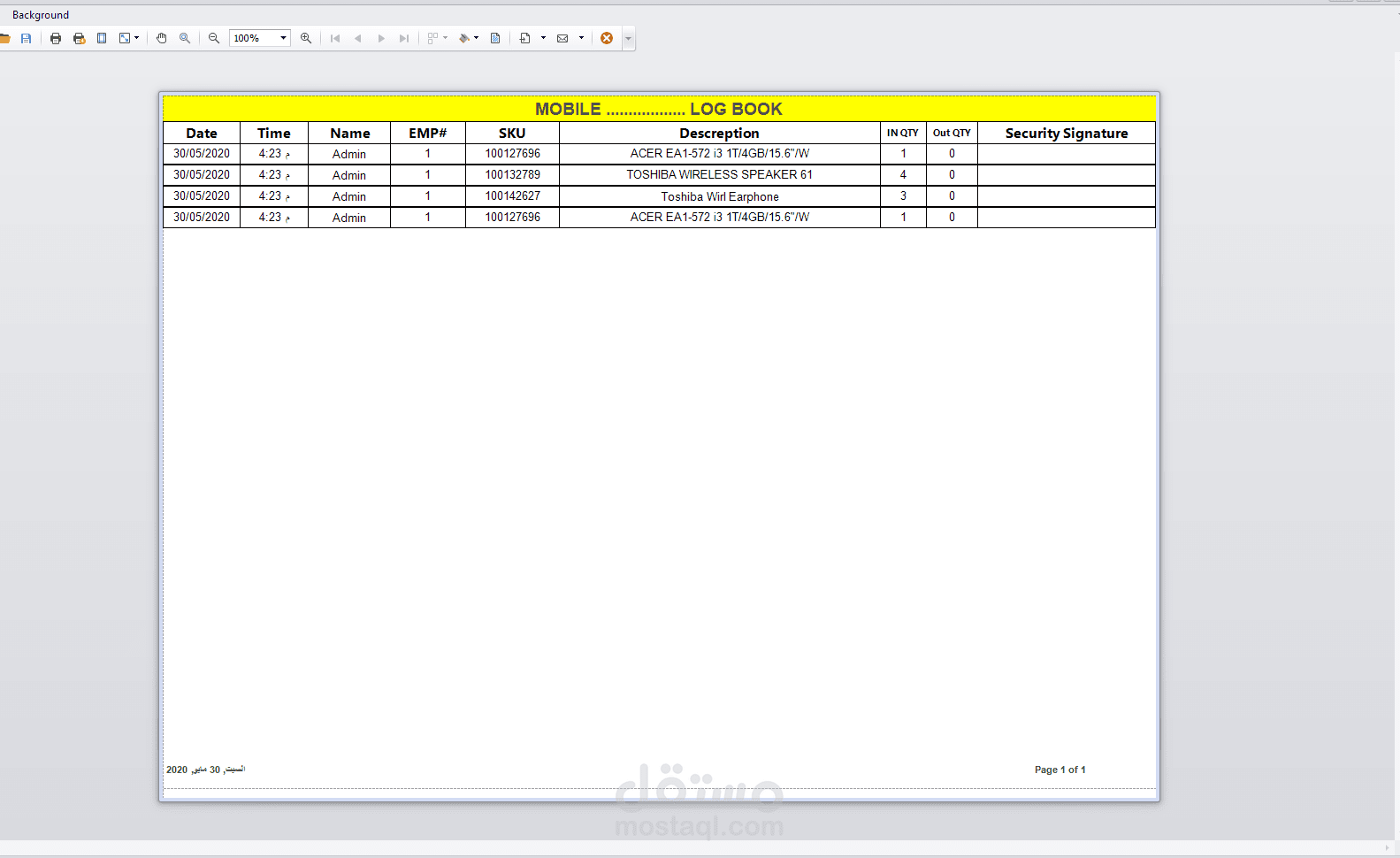Image resolution: width=1400 pixels, height=858 pixels.
Task: Go to the first page
Action: [x=335, y=38]
